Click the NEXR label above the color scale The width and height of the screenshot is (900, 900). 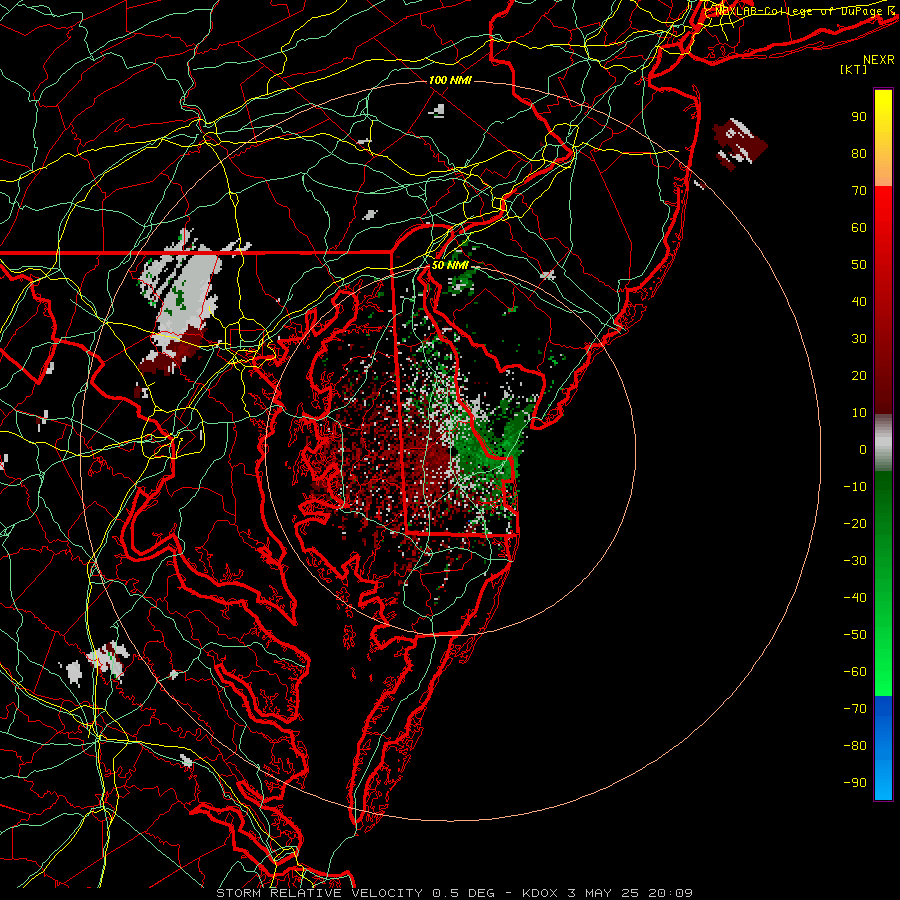tap(879, 60)
